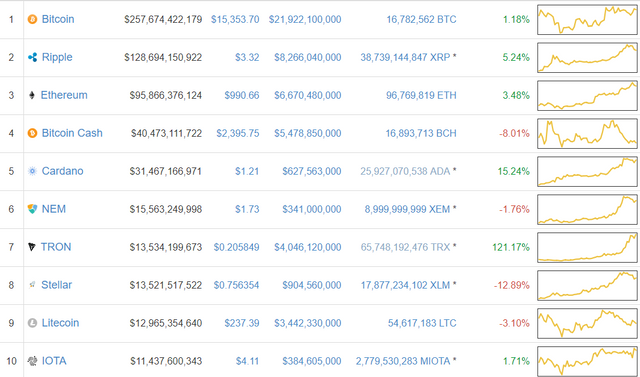Open the Ripple coin page link

point(57,57)
